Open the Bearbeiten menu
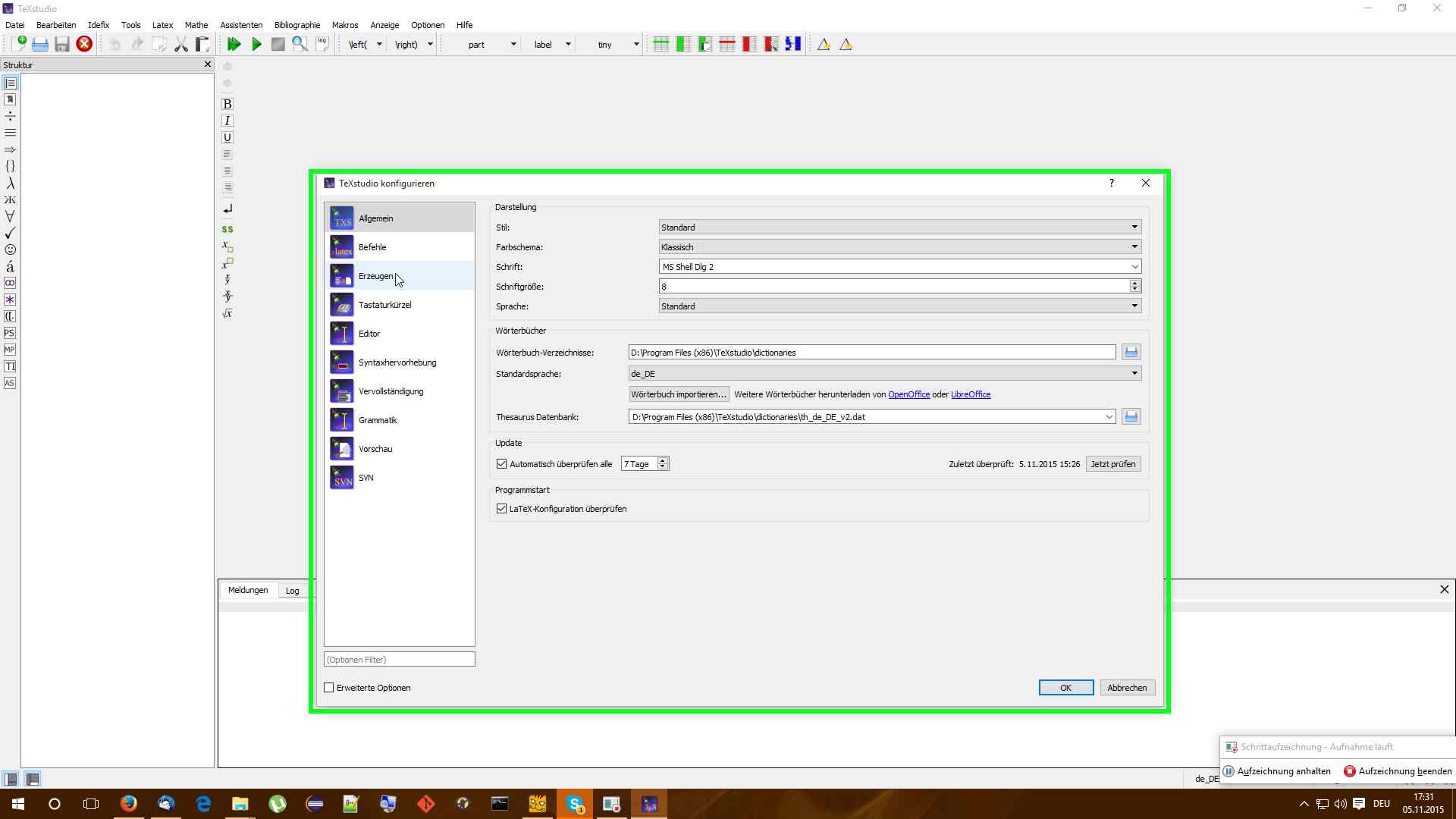1456x819 pixels. pos(56,25)
